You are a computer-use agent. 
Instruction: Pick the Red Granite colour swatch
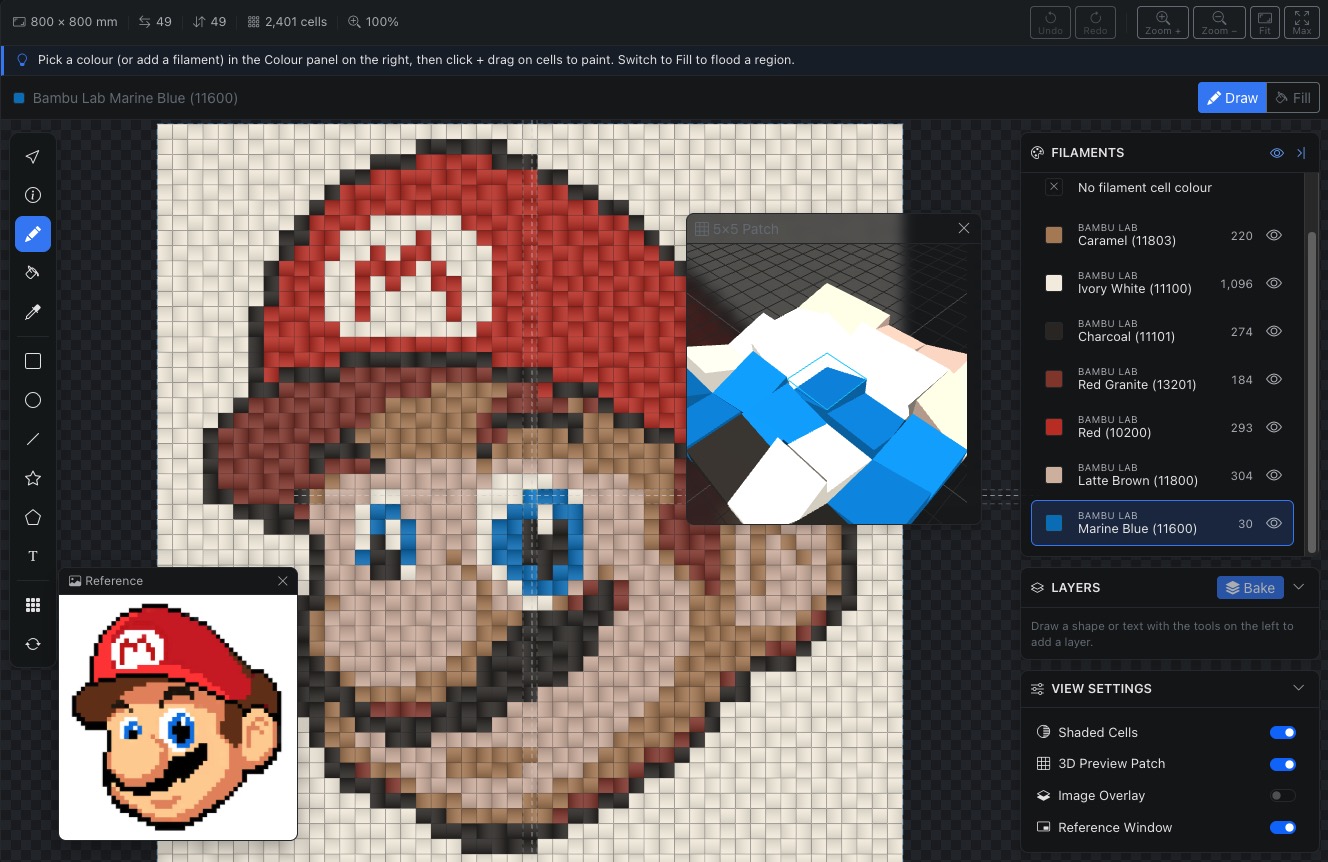pos(1053,379)
